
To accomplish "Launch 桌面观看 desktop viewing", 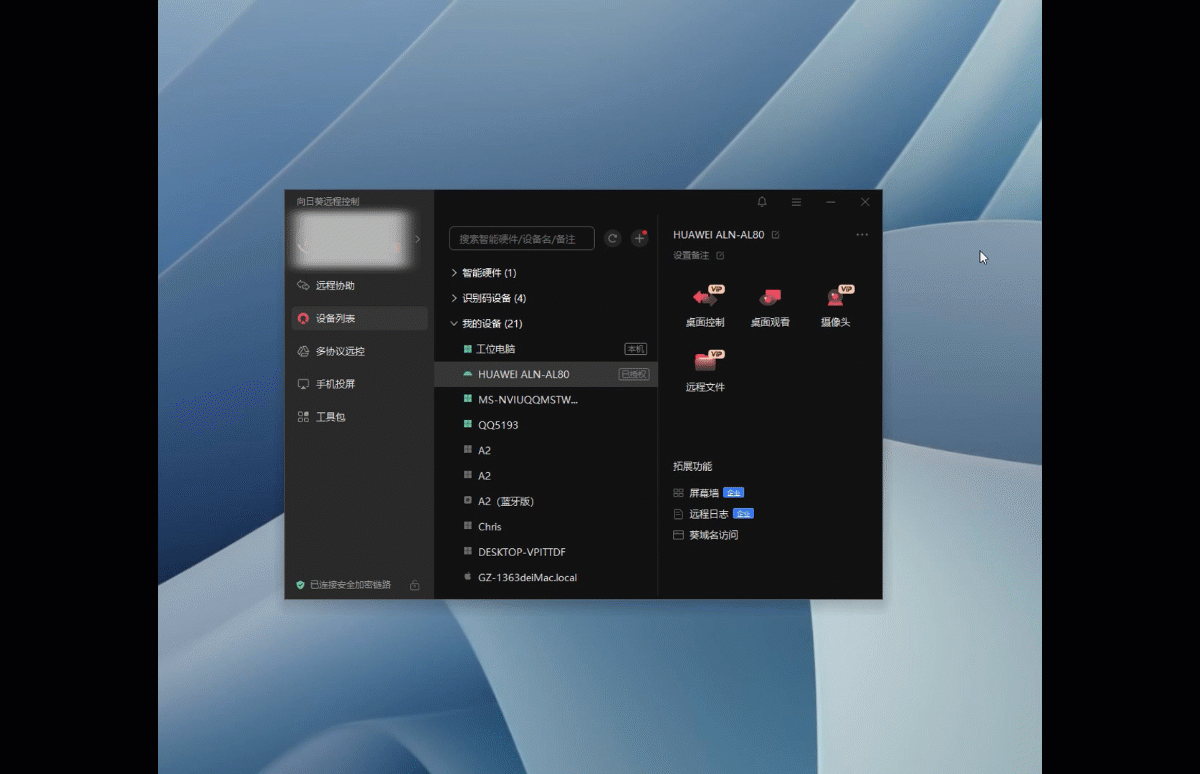I will coord(770,307).
